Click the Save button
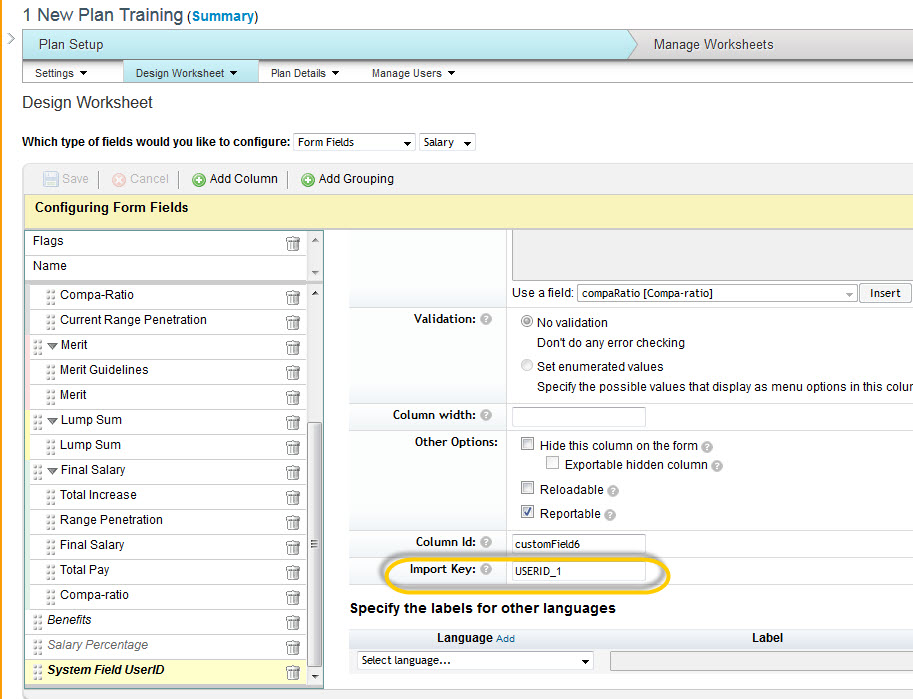Viewport: 913px width, 699px height. (x=66, y=179)
